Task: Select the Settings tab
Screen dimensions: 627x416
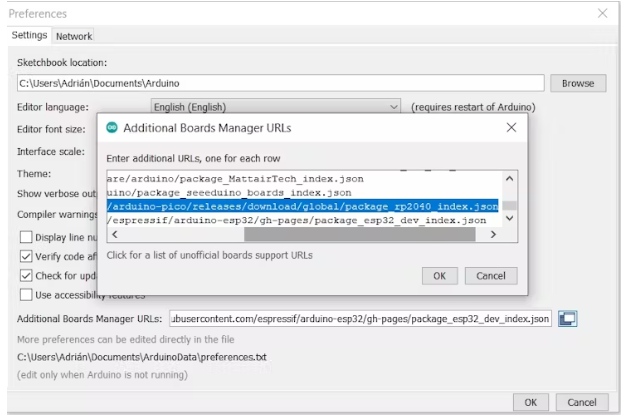Action: 30,36
